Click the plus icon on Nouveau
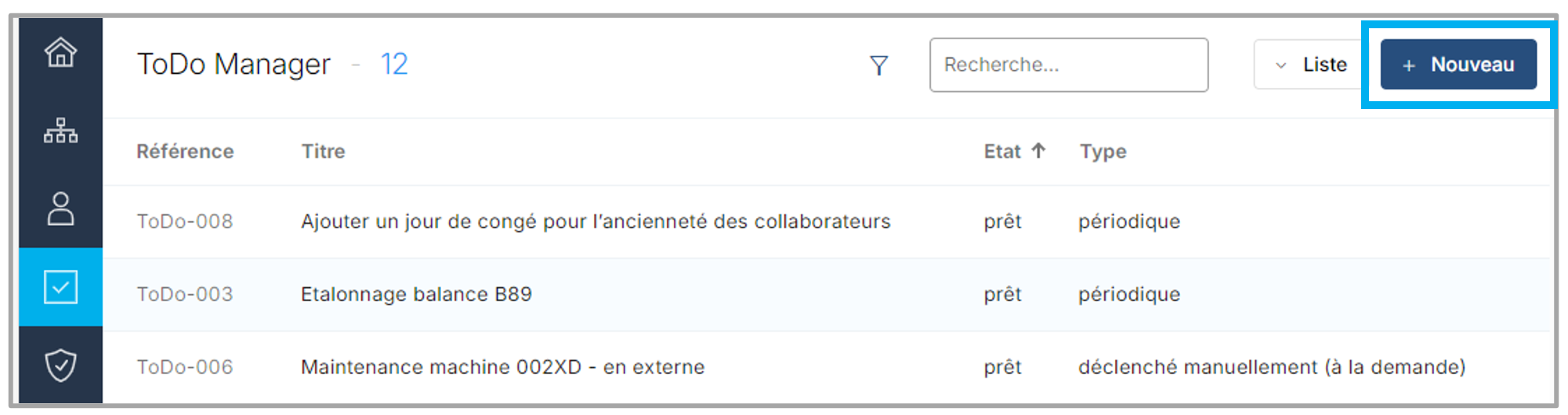This screenshot has height=415, width=1568. coord(1408,66)
